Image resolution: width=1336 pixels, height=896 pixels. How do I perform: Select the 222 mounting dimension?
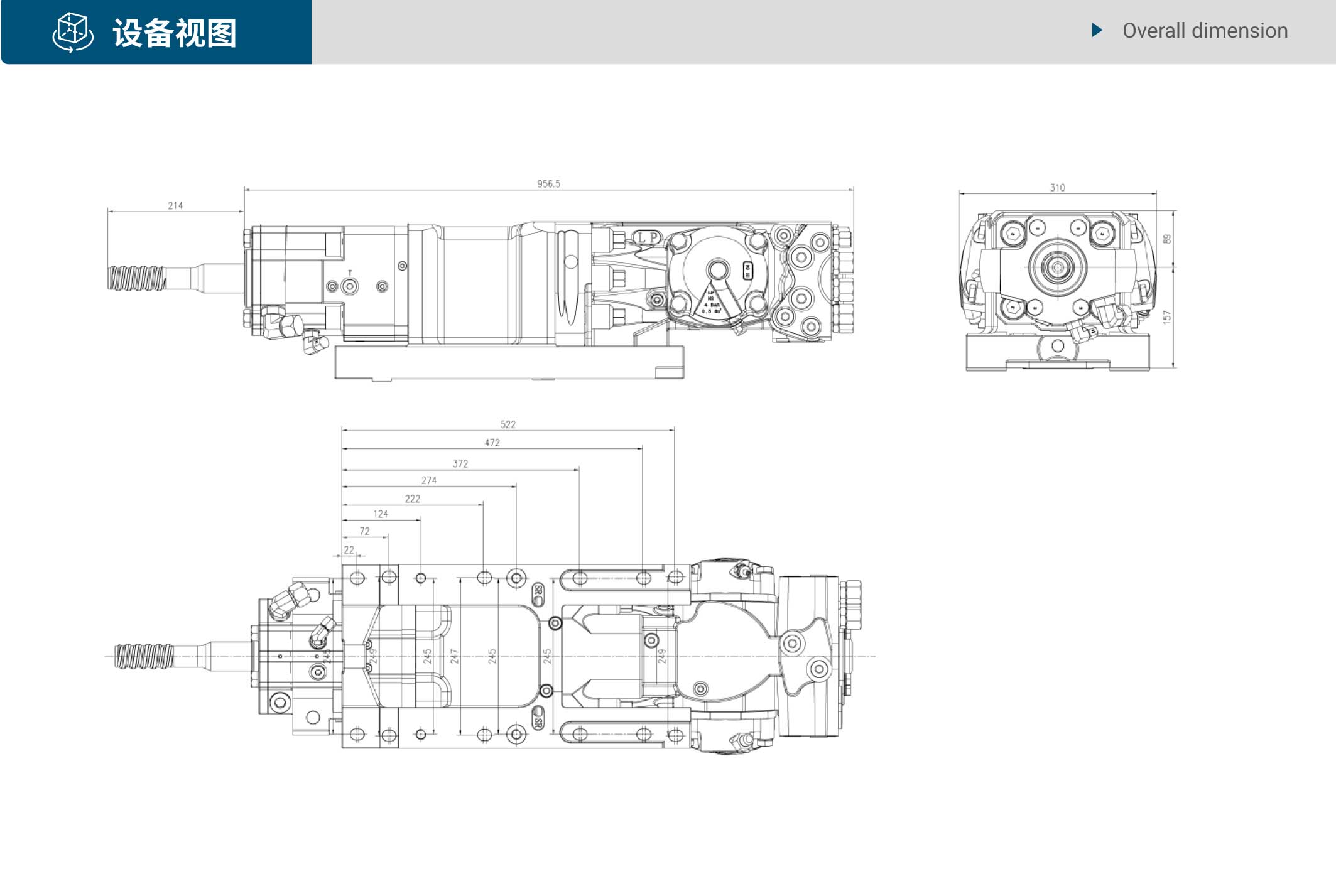[x=412, y=499]
